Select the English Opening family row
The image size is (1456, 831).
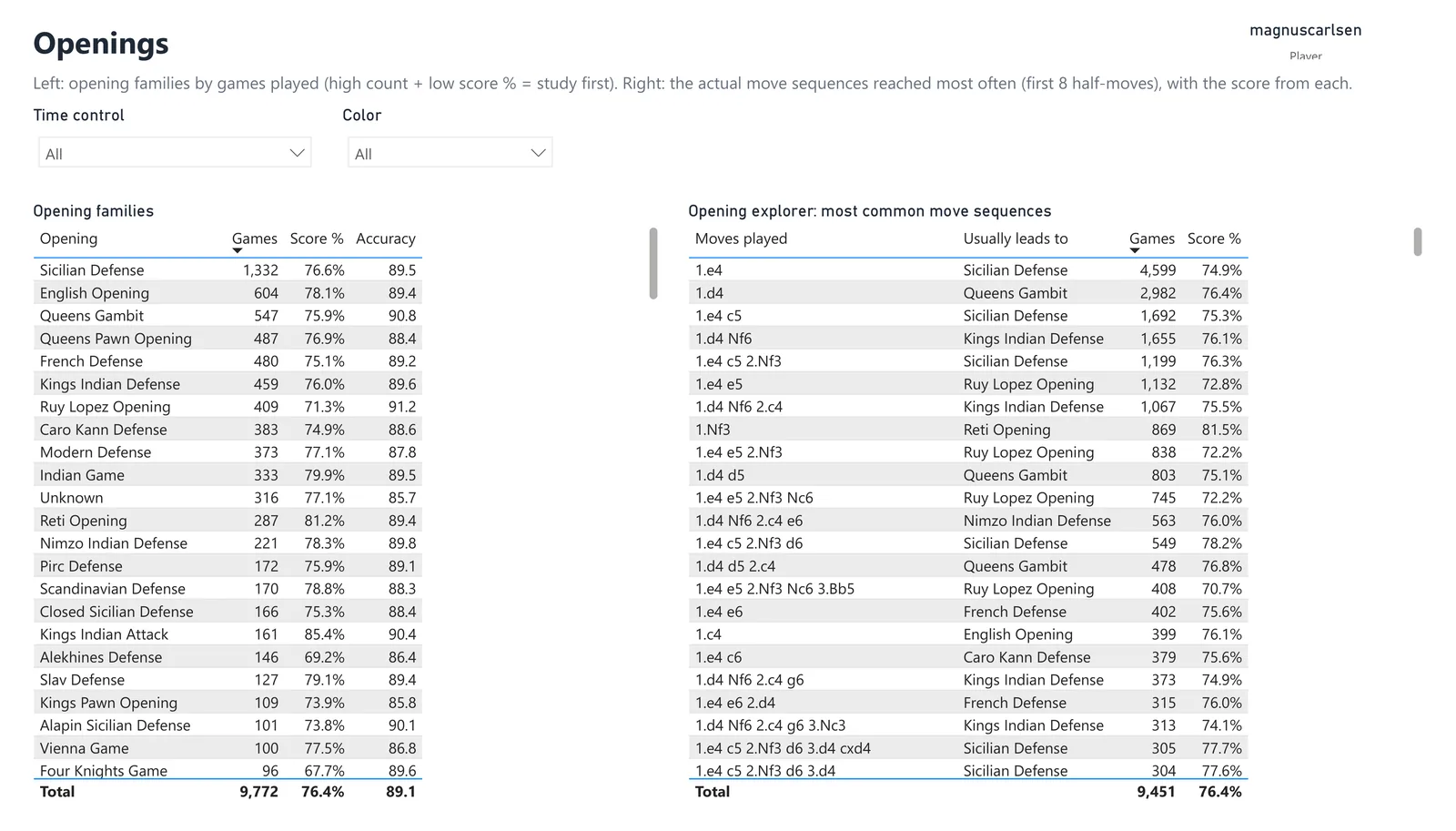[x=227, y=293]
